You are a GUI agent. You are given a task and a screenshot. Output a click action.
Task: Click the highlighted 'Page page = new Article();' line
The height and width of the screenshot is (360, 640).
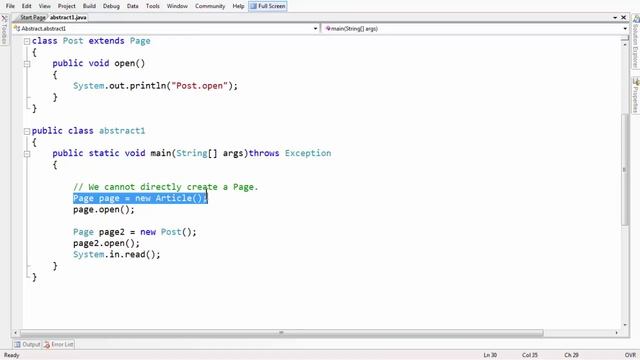[140, 198]
